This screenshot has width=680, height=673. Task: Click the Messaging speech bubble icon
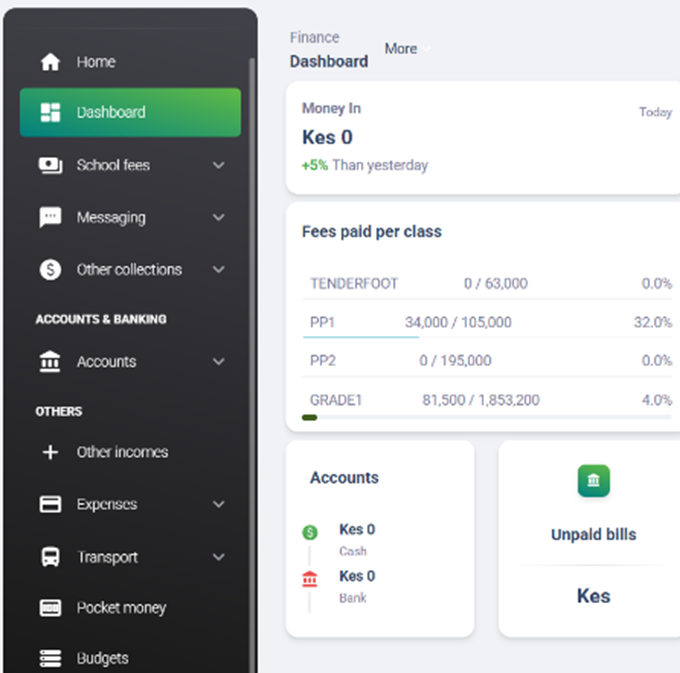point(50,217)
